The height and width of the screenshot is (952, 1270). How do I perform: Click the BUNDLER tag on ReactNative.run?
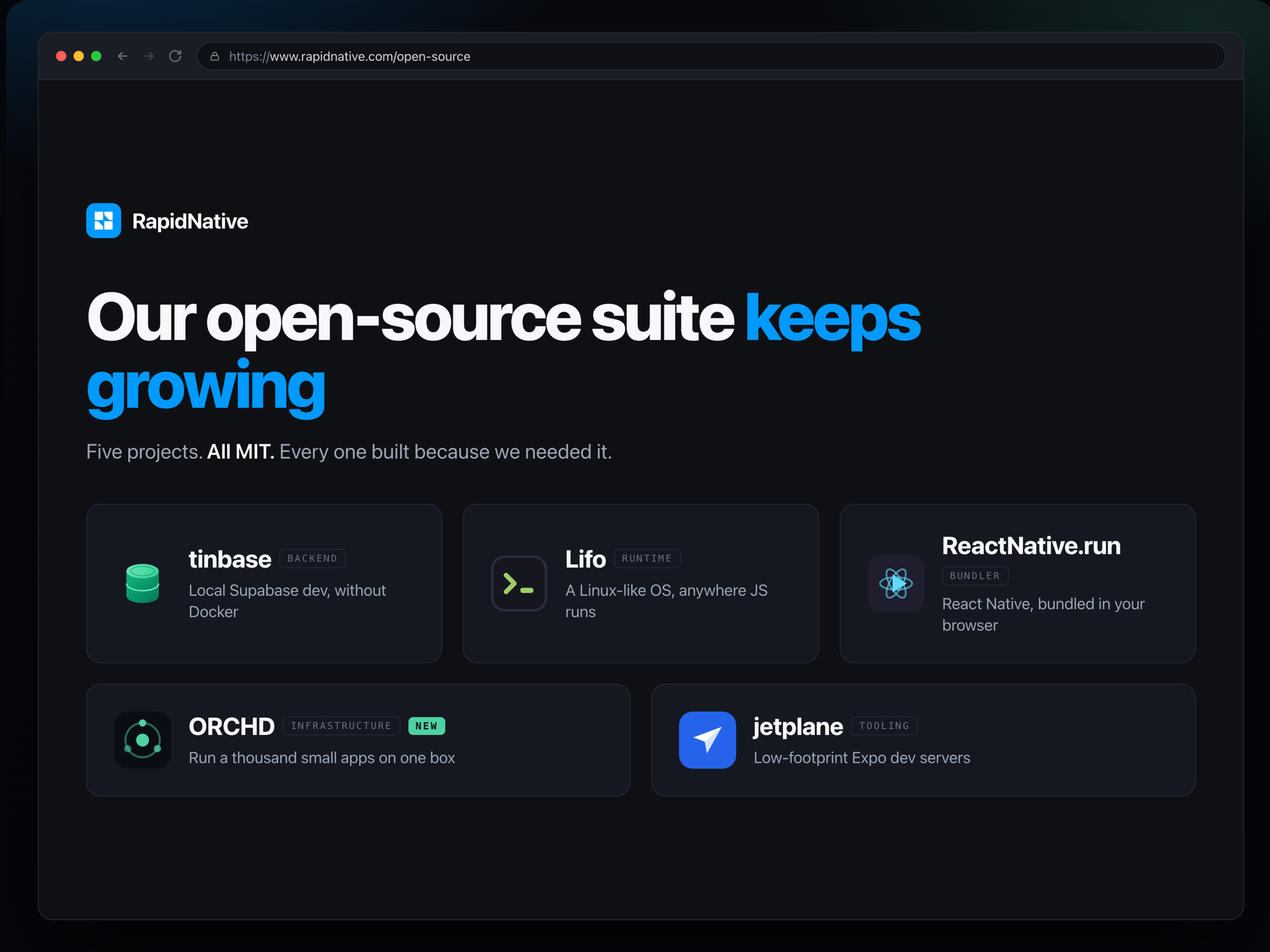click(975, 576)
